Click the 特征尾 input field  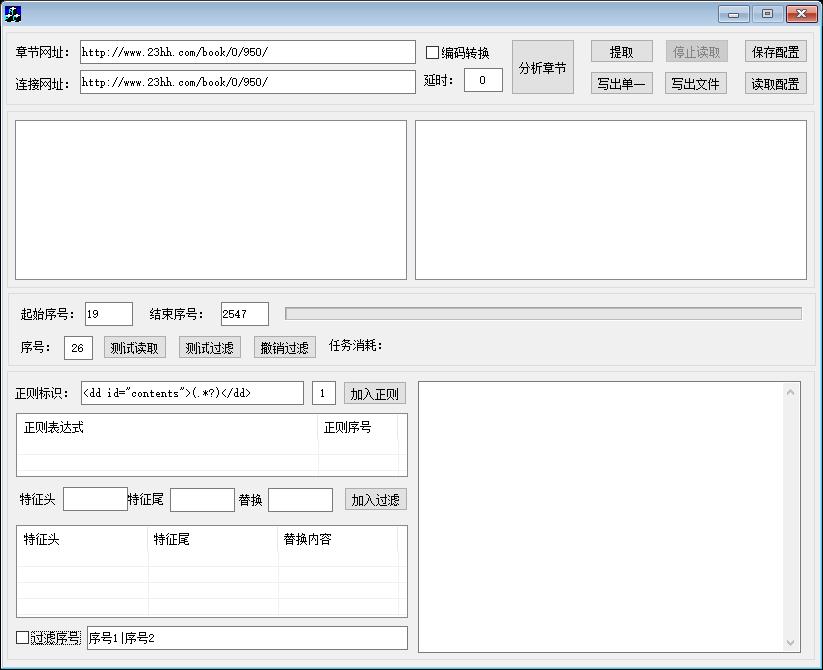(x=202, y=499)
